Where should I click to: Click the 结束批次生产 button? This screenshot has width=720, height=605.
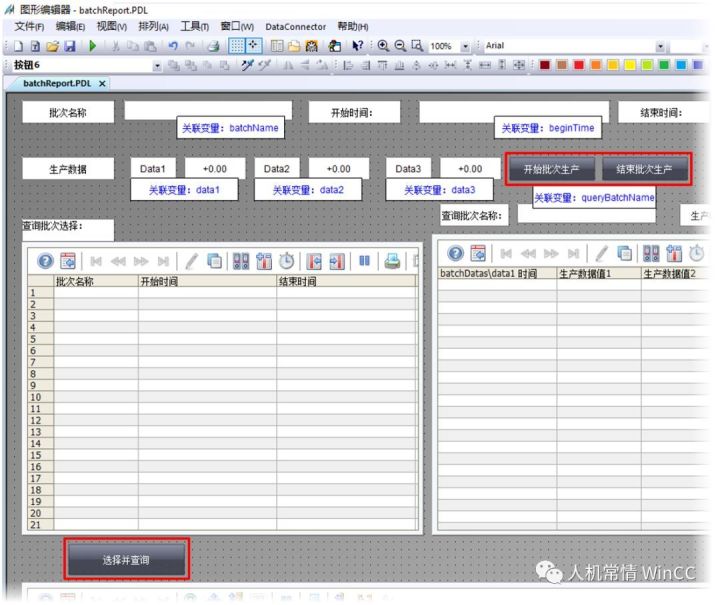(644, 169)
